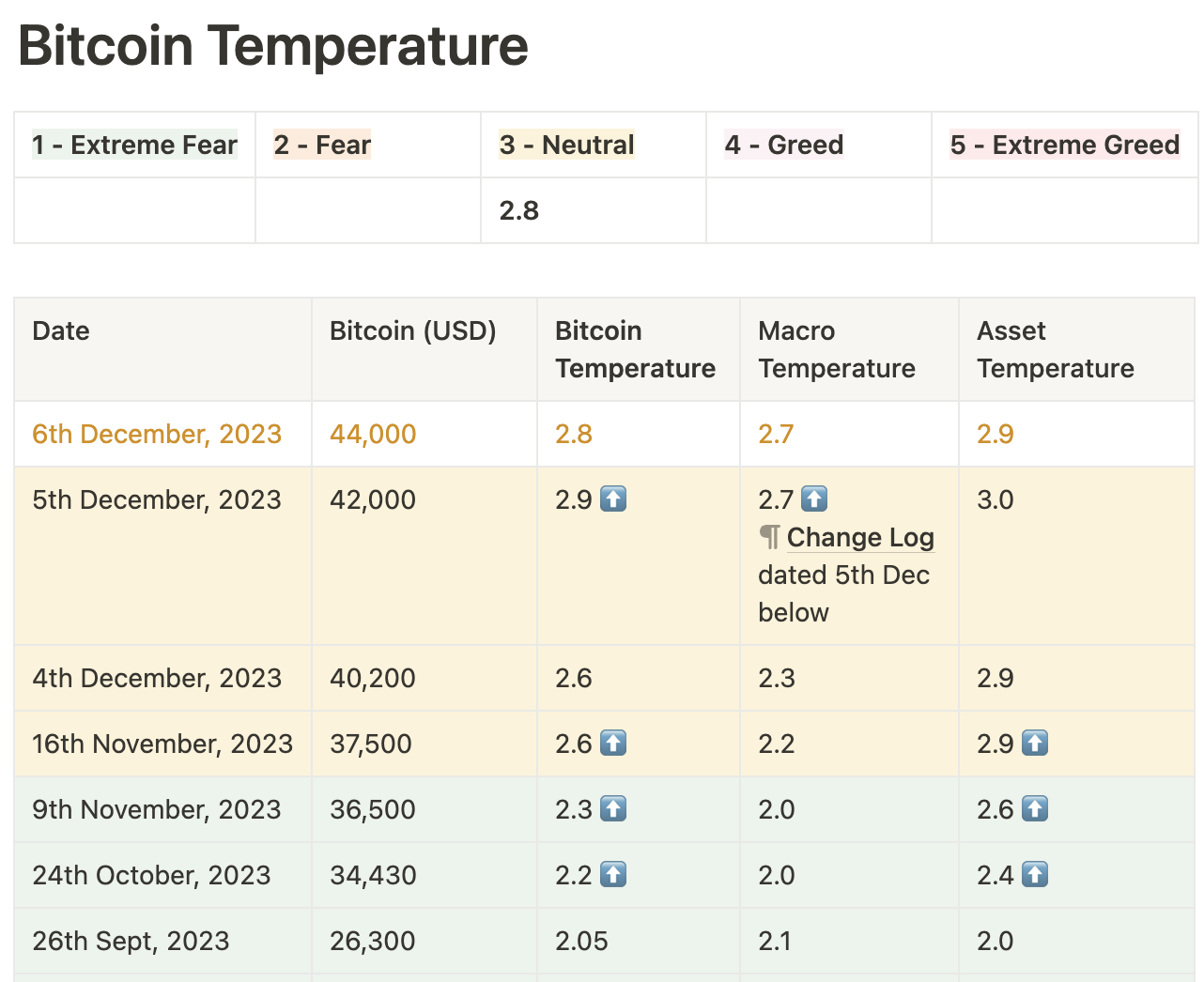Click up arrow beside 24th October Bitcoin Temperature 2.2
The image size is (1204, 982).
click(613, 875)
